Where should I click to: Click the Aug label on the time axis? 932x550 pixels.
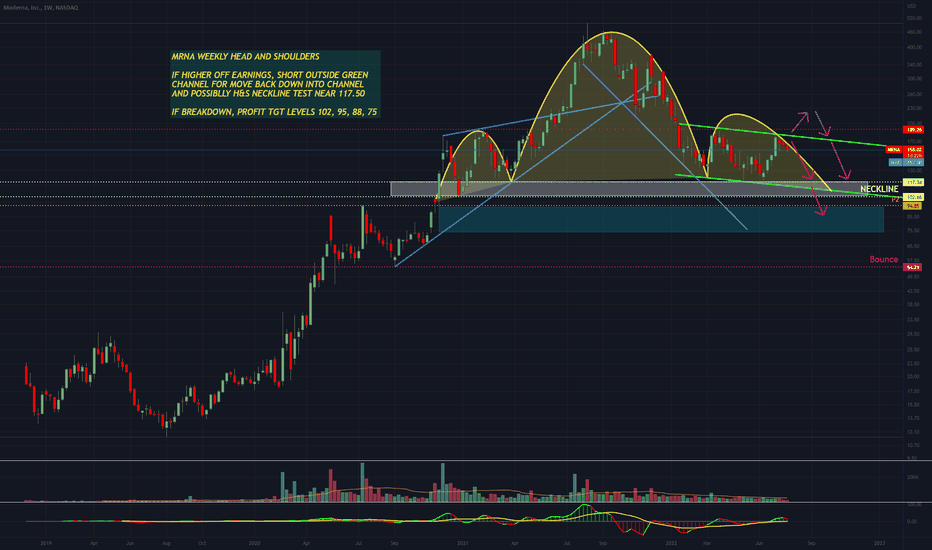[166, 543]
